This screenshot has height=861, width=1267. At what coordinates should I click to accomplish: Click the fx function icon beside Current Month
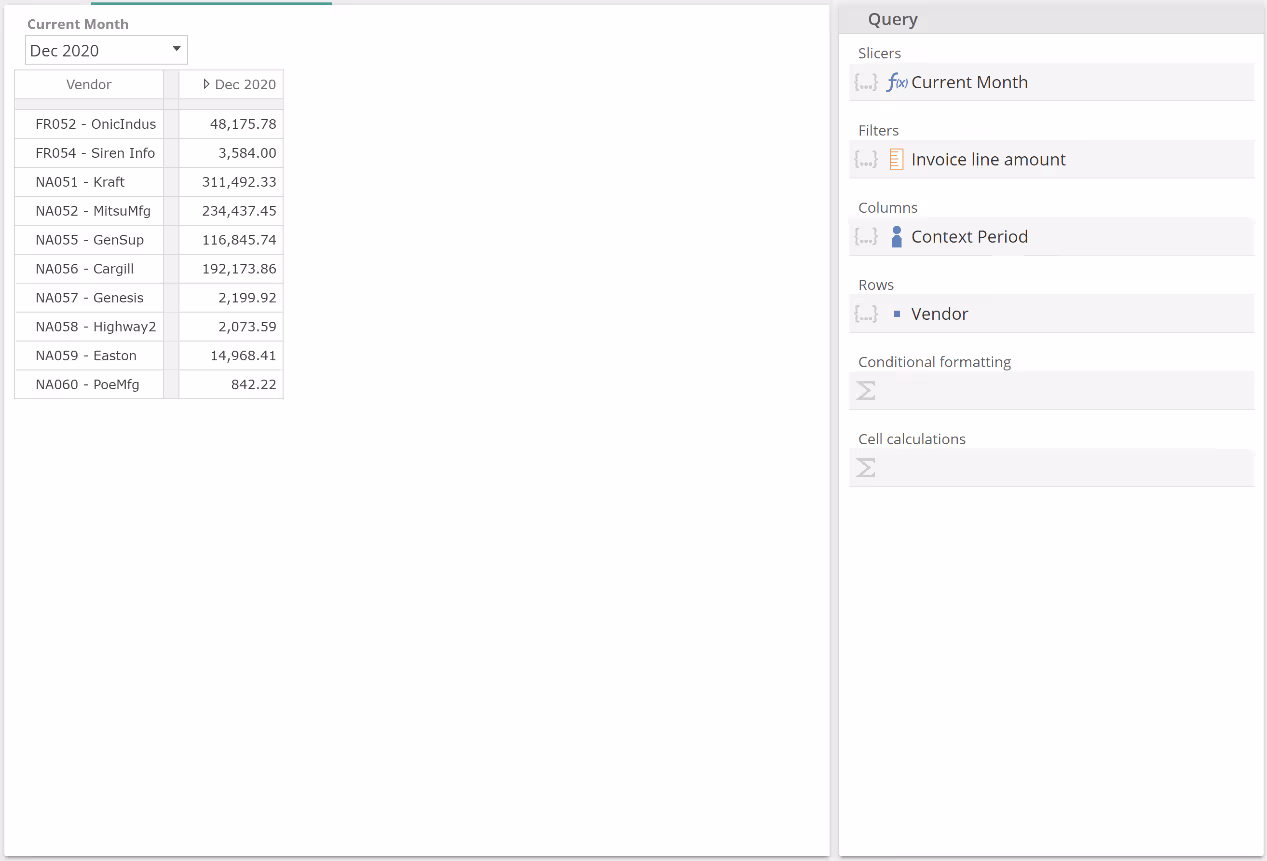(896, 83)
